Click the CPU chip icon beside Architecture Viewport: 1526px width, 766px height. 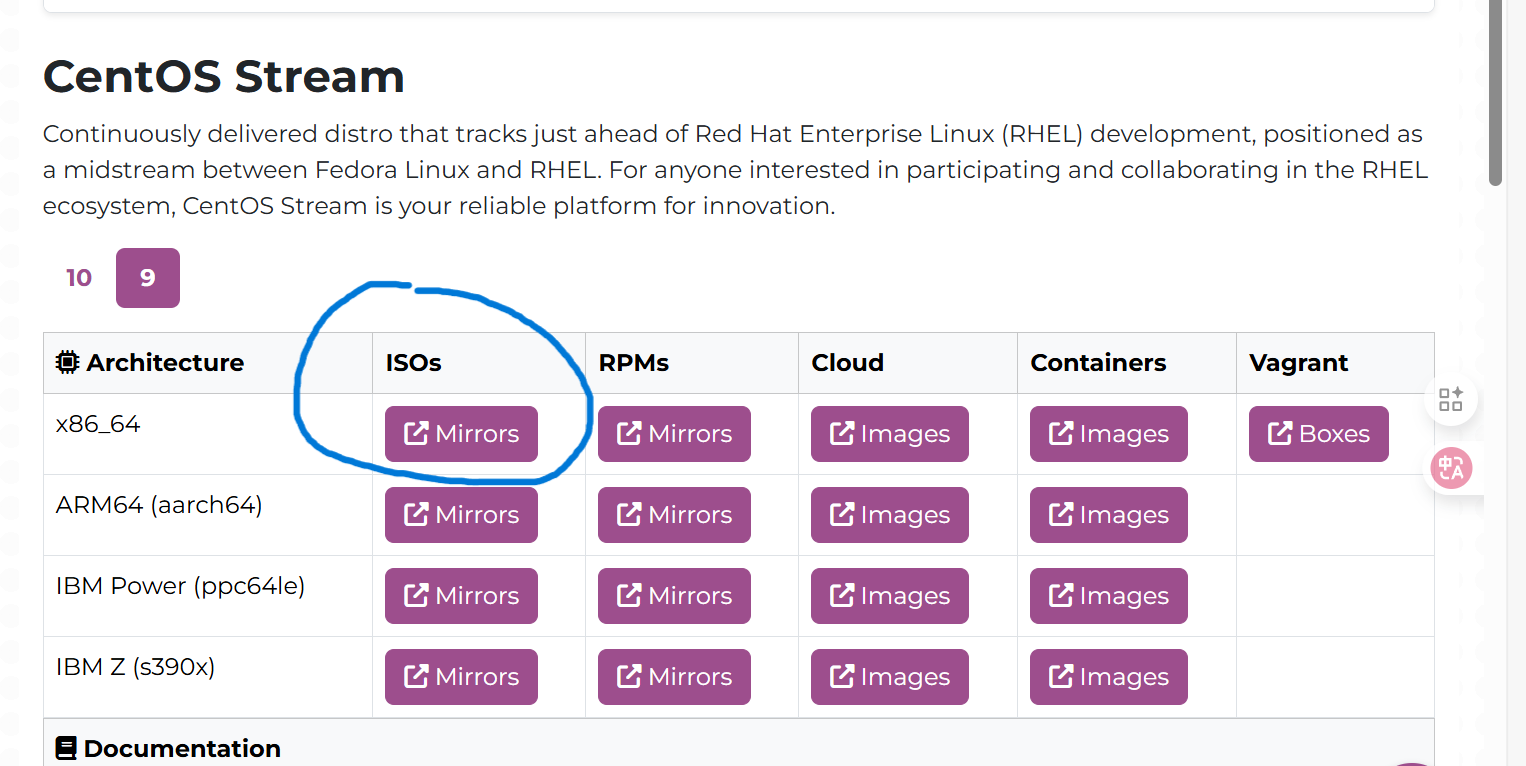coord(66,362)
